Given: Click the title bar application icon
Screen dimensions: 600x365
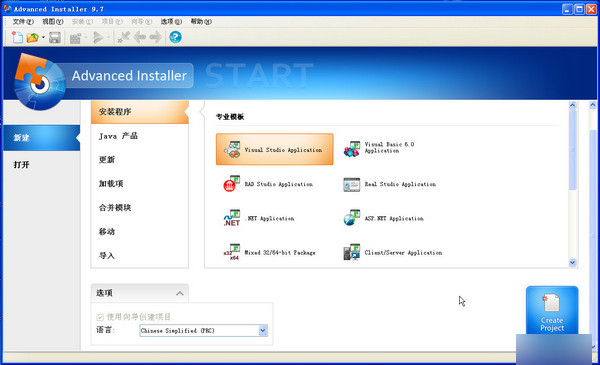Looking at the screenshot, I should (x=7, y=8).
